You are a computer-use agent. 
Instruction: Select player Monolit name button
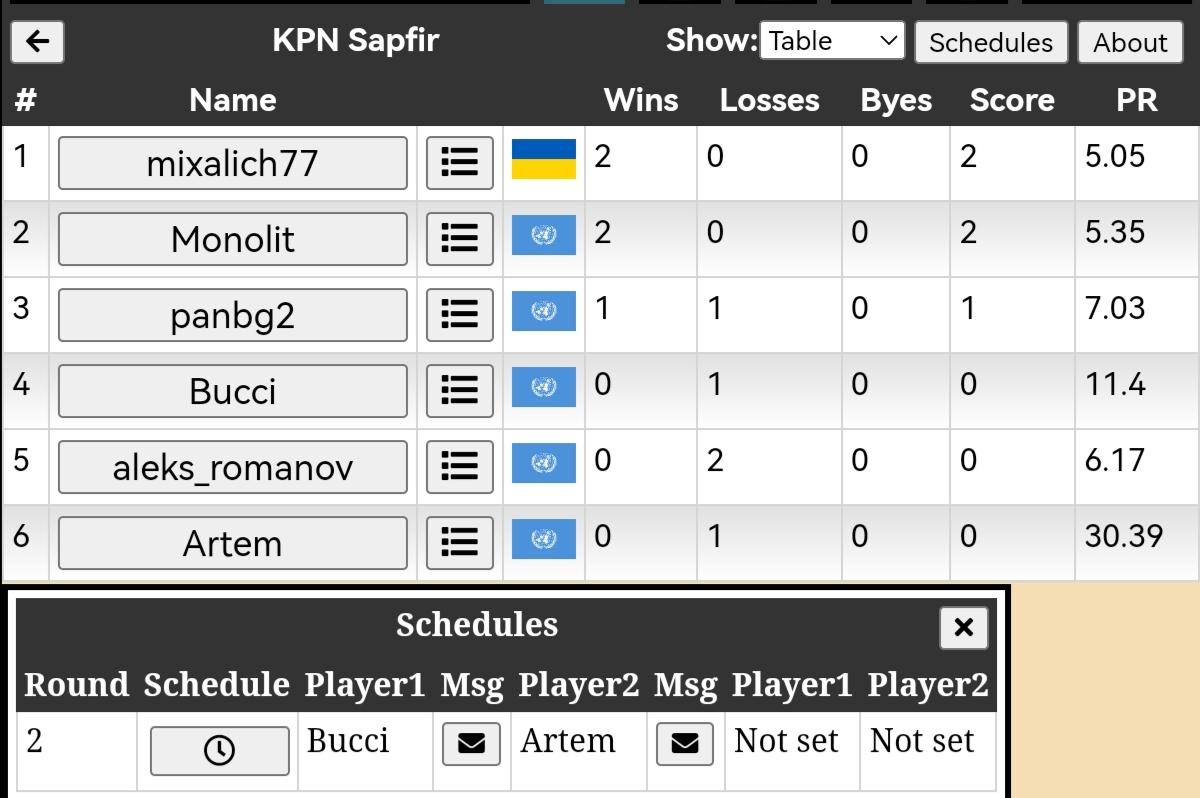click(233, 239)
